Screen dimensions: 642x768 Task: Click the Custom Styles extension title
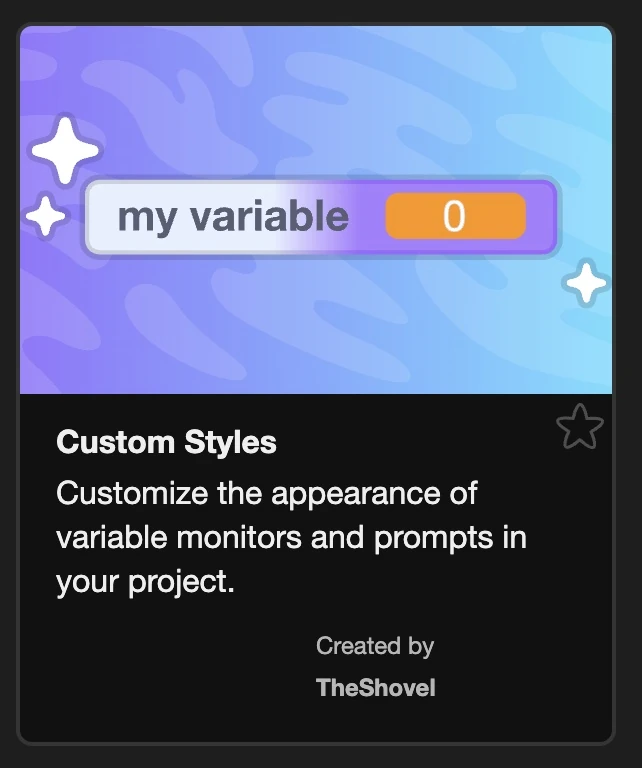(x=166, y=442)
